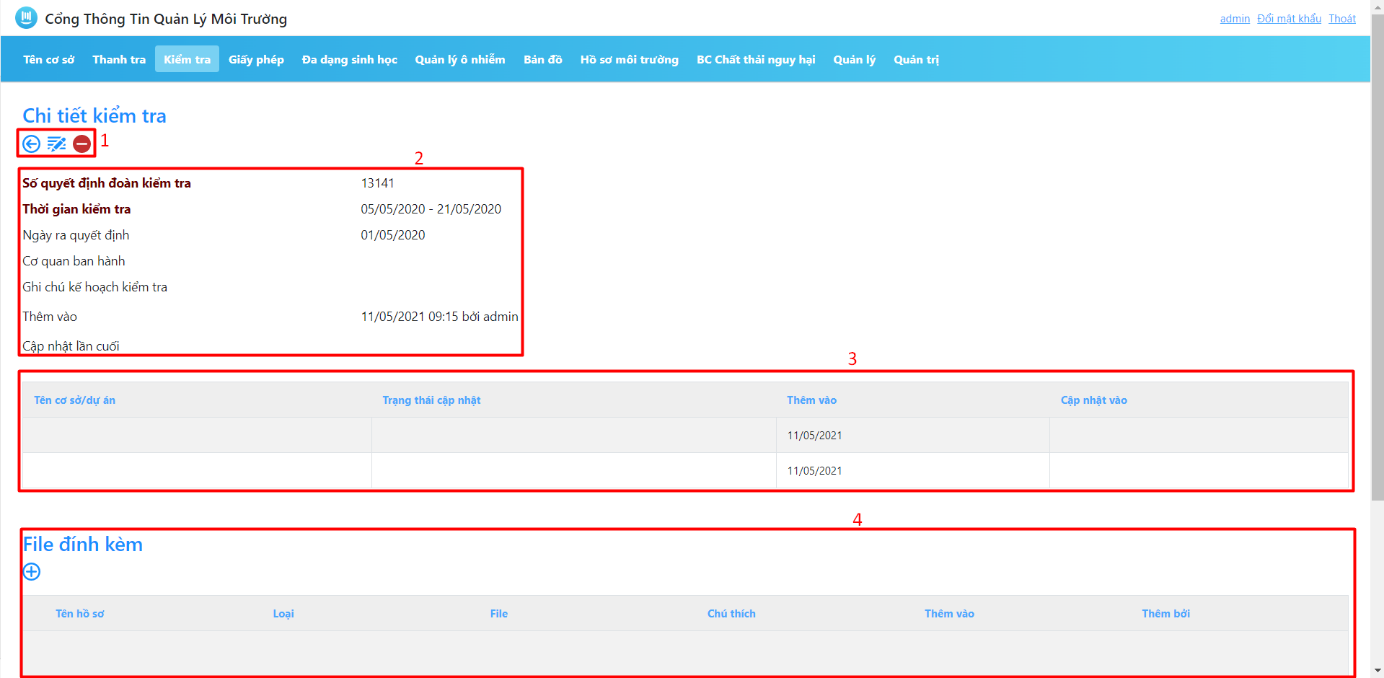Viewport: 1384px width, 678px height.
Task: Click the Cập nhật vào column header
Action: [1094, 400]
